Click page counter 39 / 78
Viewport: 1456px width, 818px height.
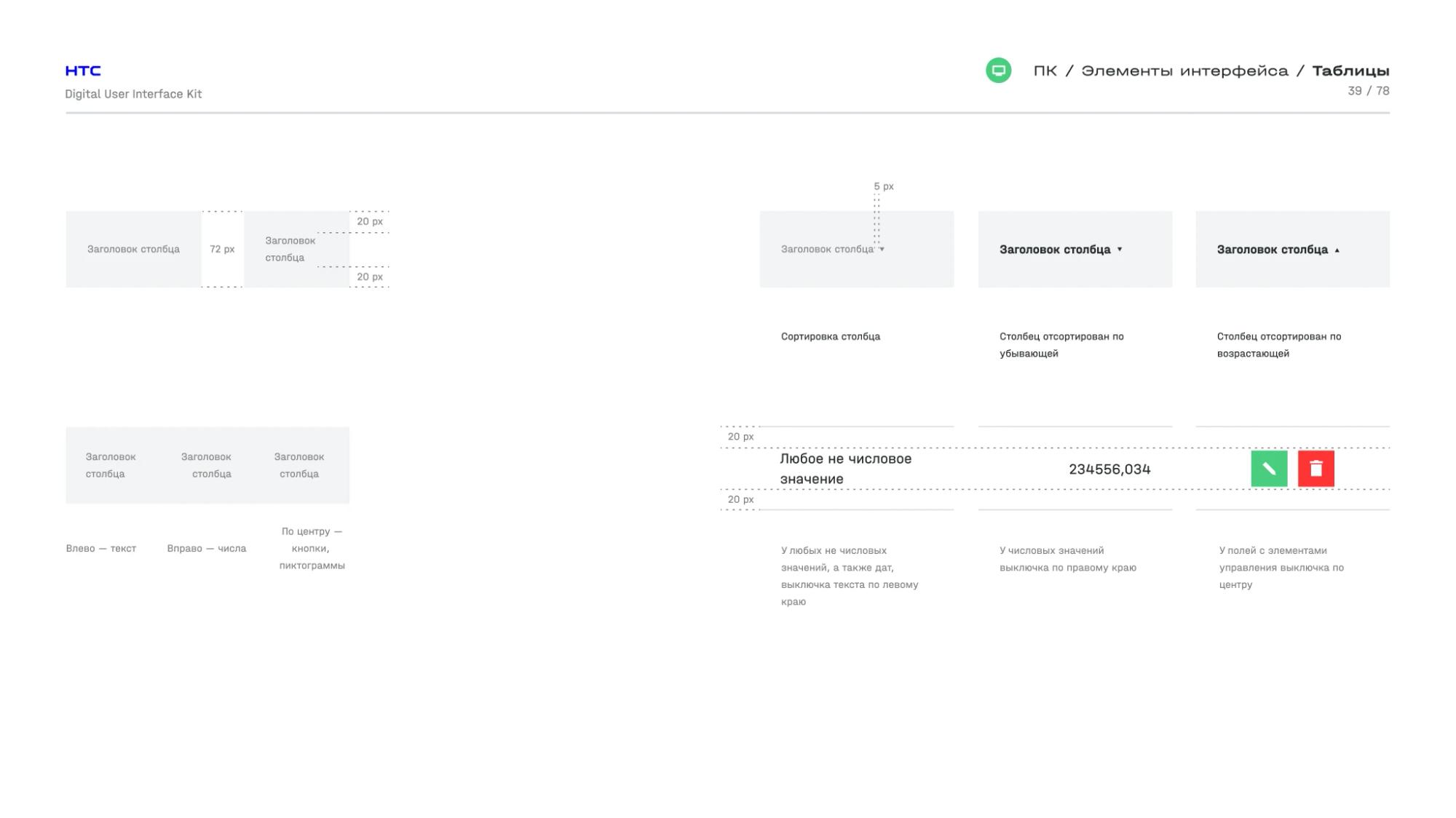pos(1368,91)
